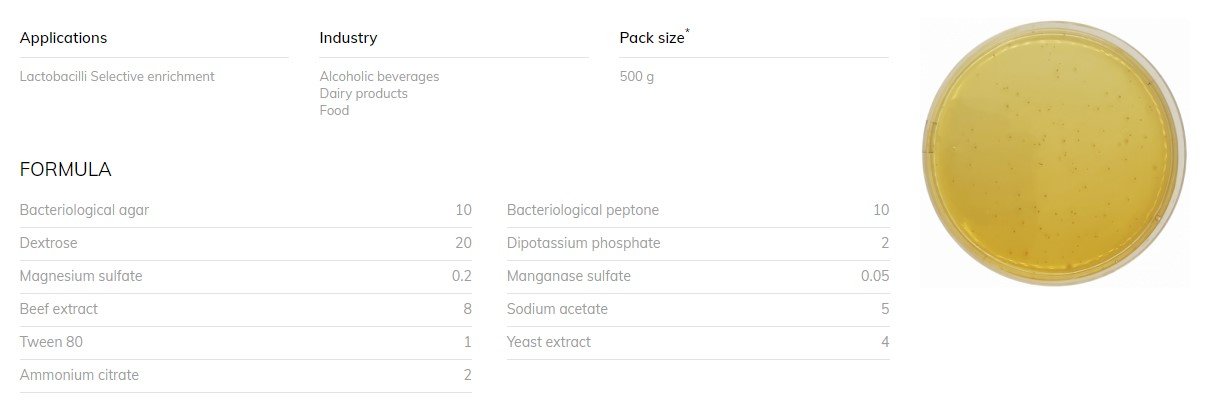This screenshot has height=413, width=1210.
Task: Select the Lactobacilli Selective enrichment text
Action: coord(117,76)
